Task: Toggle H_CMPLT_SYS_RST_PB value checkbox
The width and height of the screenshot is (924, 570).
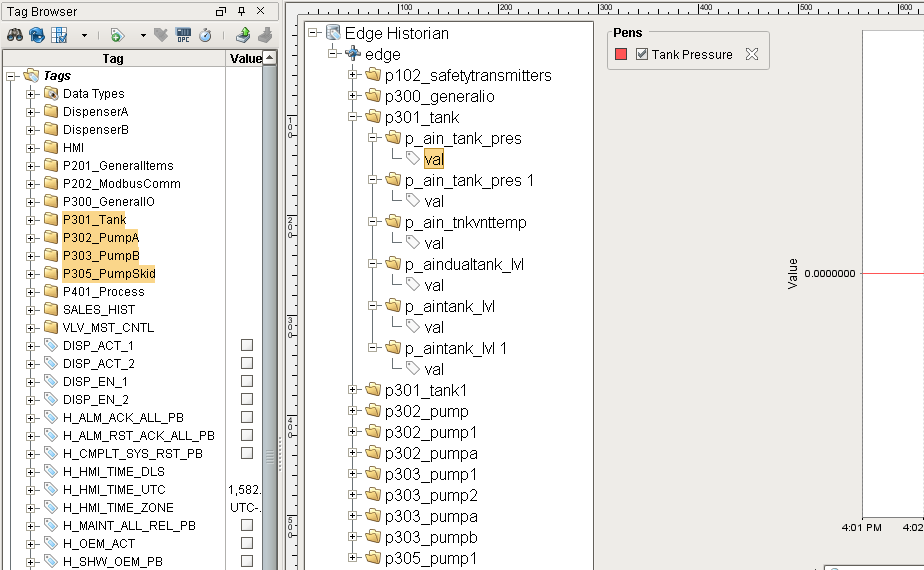Action: [247, 453]
